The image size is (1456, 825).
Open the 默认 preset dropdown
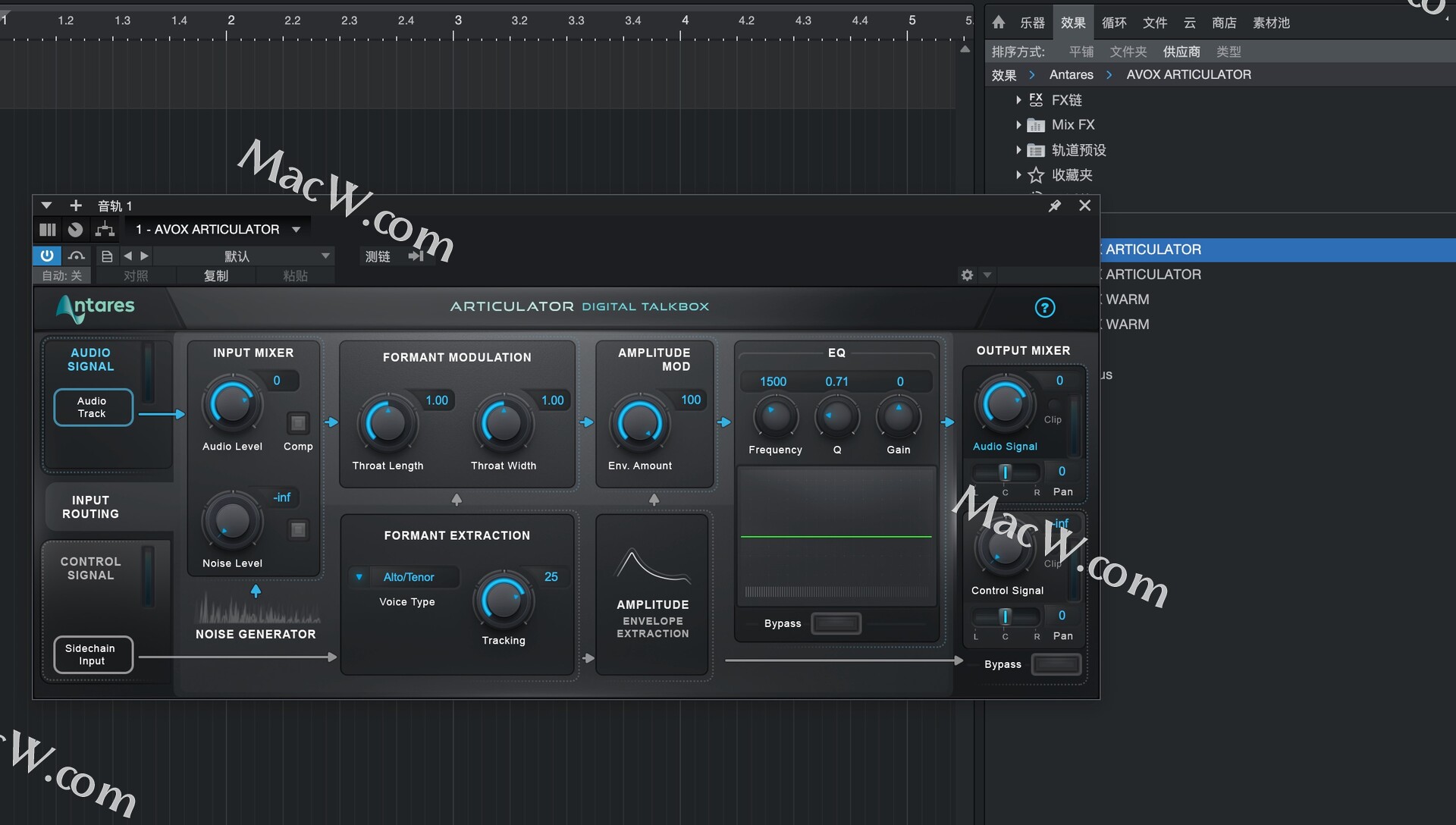[x=244, y=256]
